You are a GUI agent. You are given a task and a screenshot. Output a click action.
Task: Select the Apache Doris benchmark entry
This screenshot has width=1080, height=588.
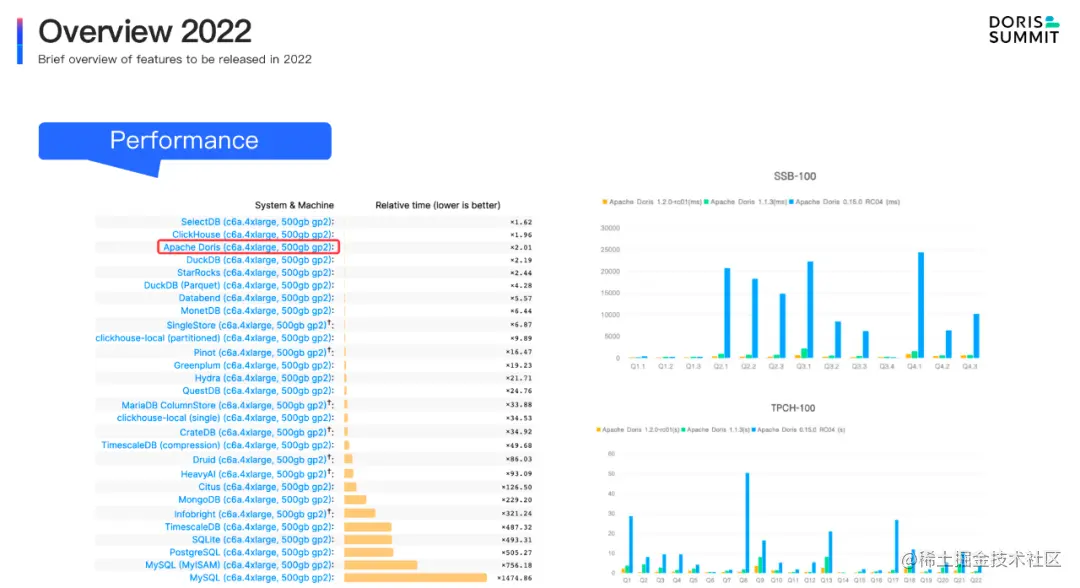tap(248, 247)
